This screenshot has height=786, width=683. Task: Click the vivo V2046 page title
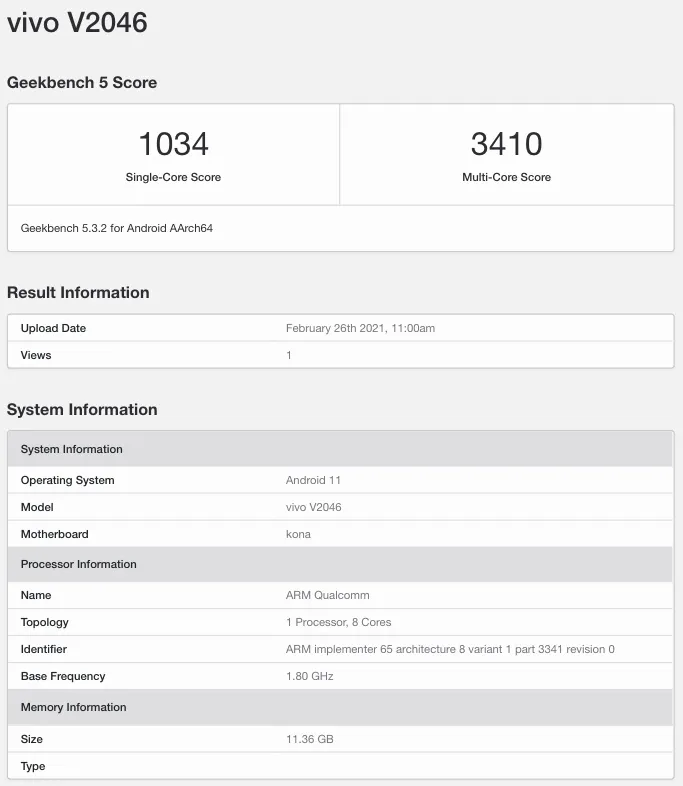[x=77, y=23]
